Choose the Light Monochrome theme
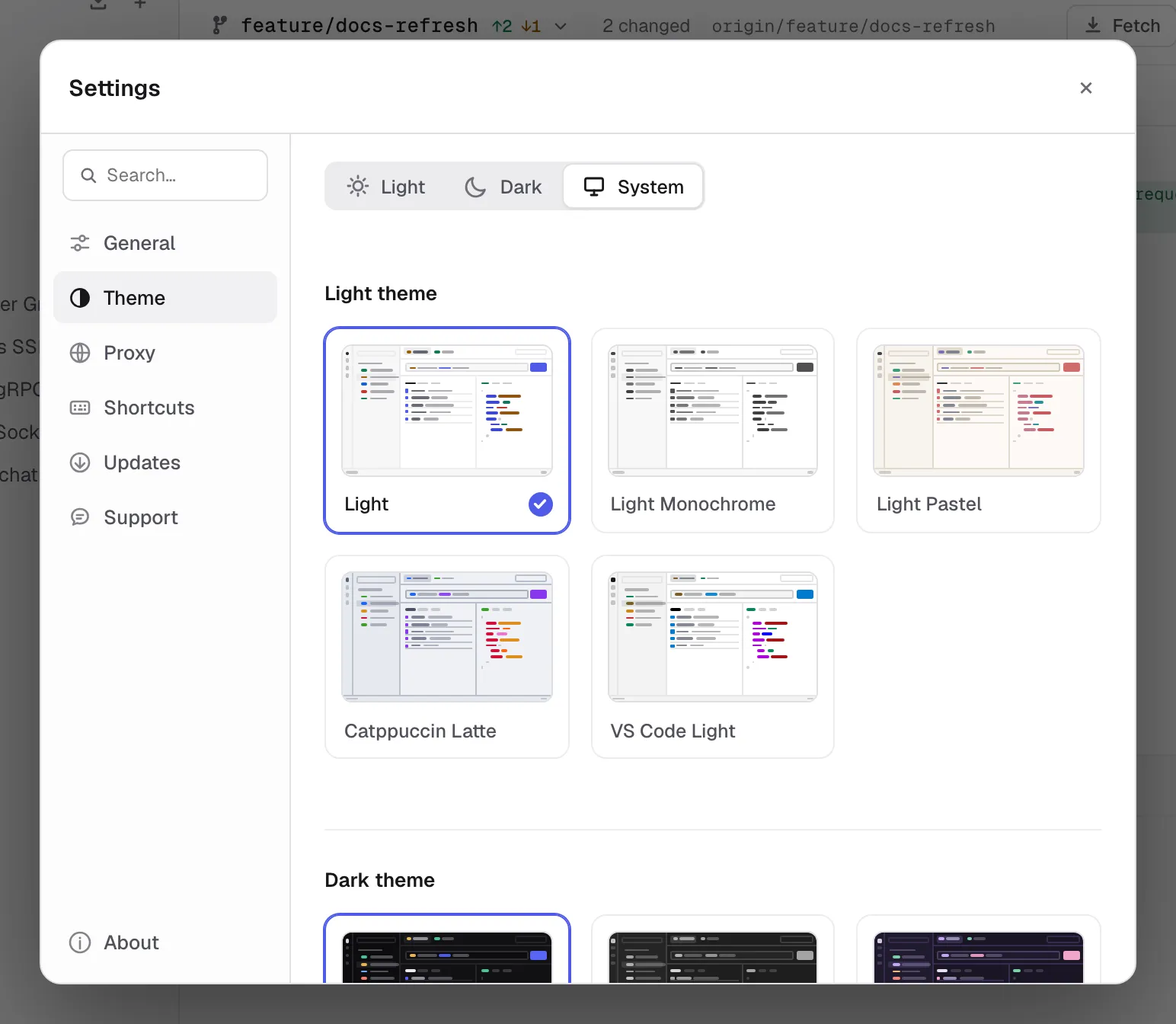The height and width of the screenshot is (1024, 1176). pyautogui.click(x=713, y=430)
